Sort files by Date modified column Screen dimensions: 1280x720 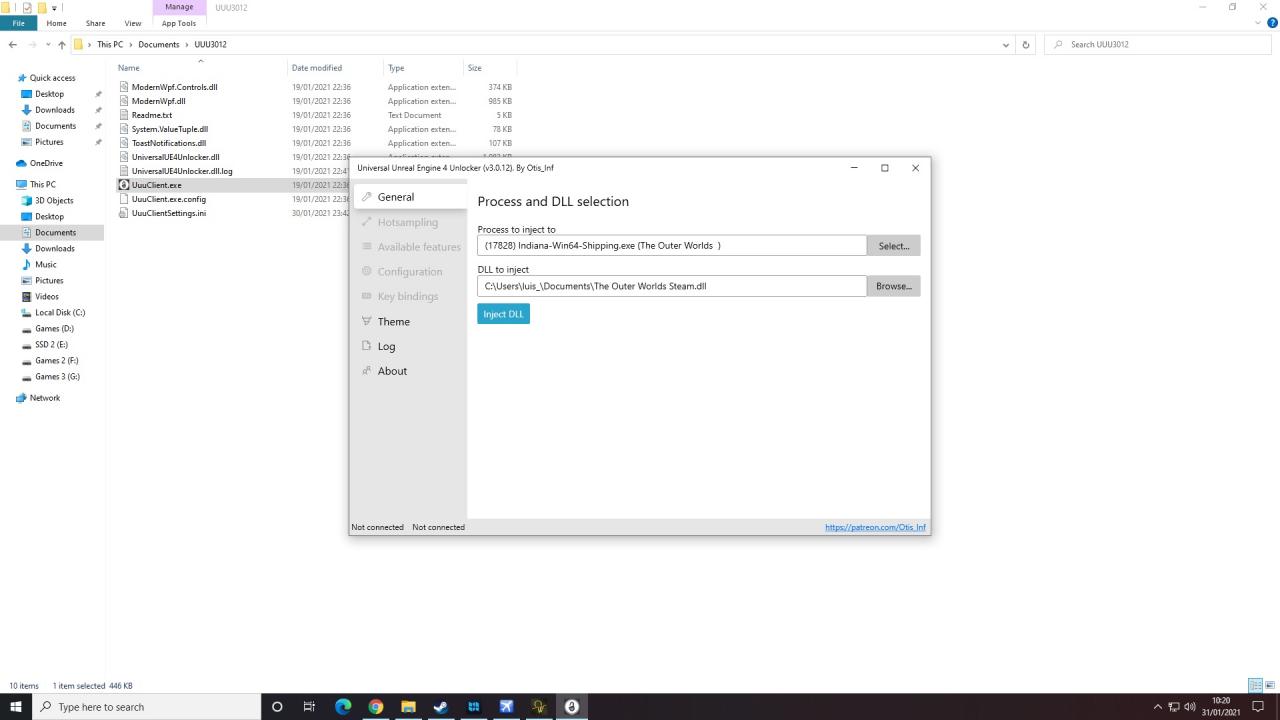(x=317, y=68)
